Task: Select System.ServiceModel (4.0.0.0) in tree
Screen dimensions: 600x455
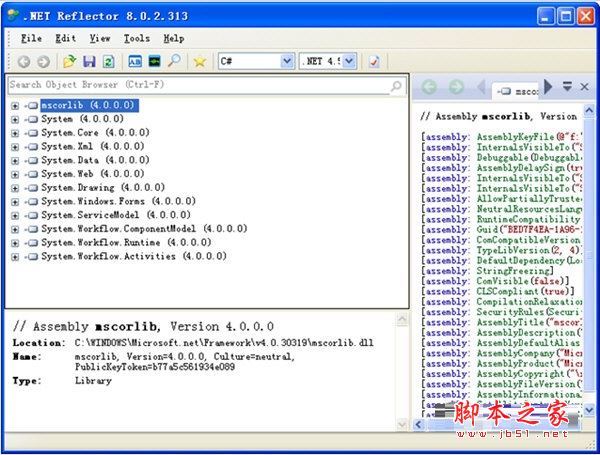Action: pyautogui.click(x=116, y=215)
